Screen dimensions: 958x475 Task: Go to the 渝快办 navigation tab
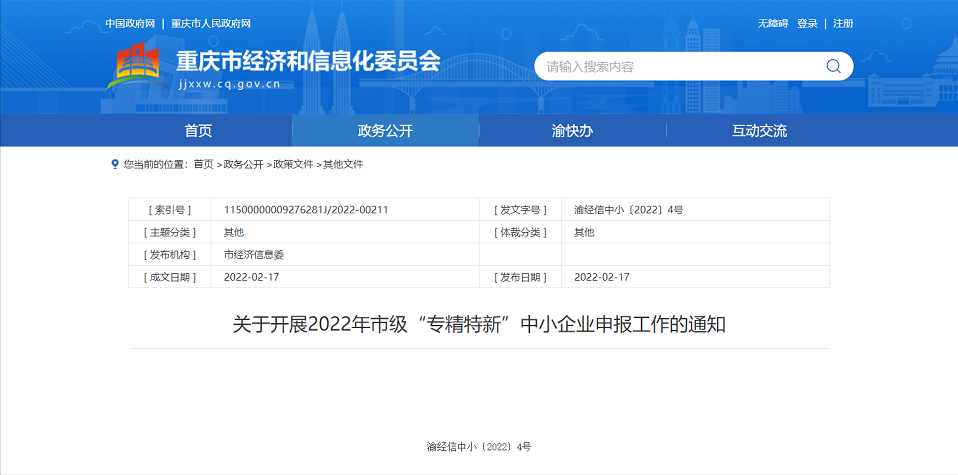[x=572, y=131]
